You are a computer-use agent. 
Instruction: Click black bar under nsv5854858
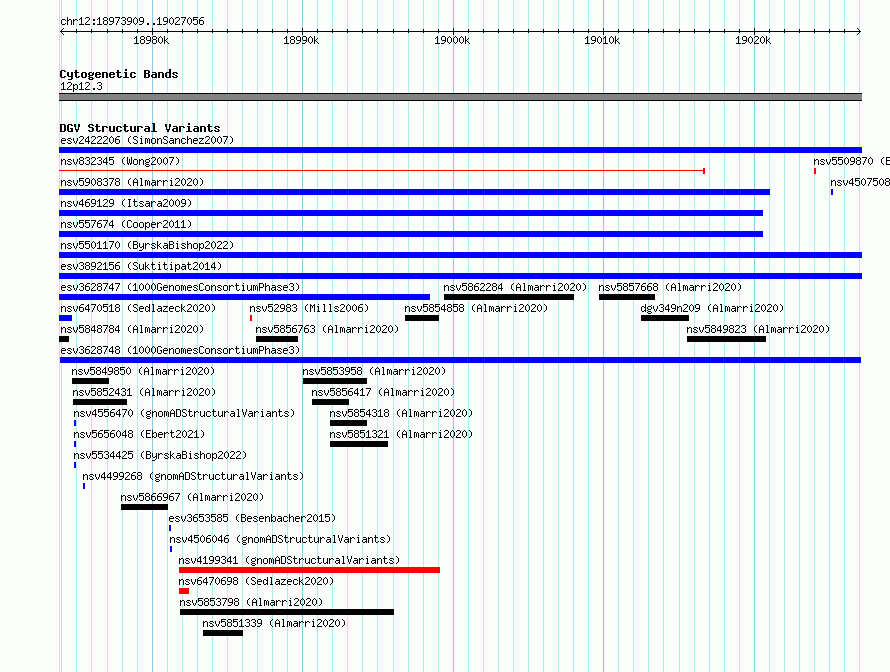point(422,318)
